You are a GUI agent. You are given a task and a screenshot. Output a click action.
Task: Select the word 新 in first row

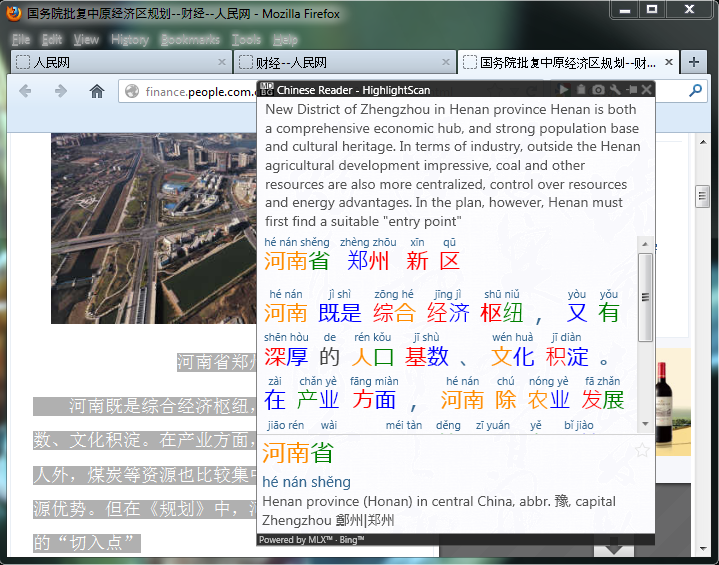point(417,261)
